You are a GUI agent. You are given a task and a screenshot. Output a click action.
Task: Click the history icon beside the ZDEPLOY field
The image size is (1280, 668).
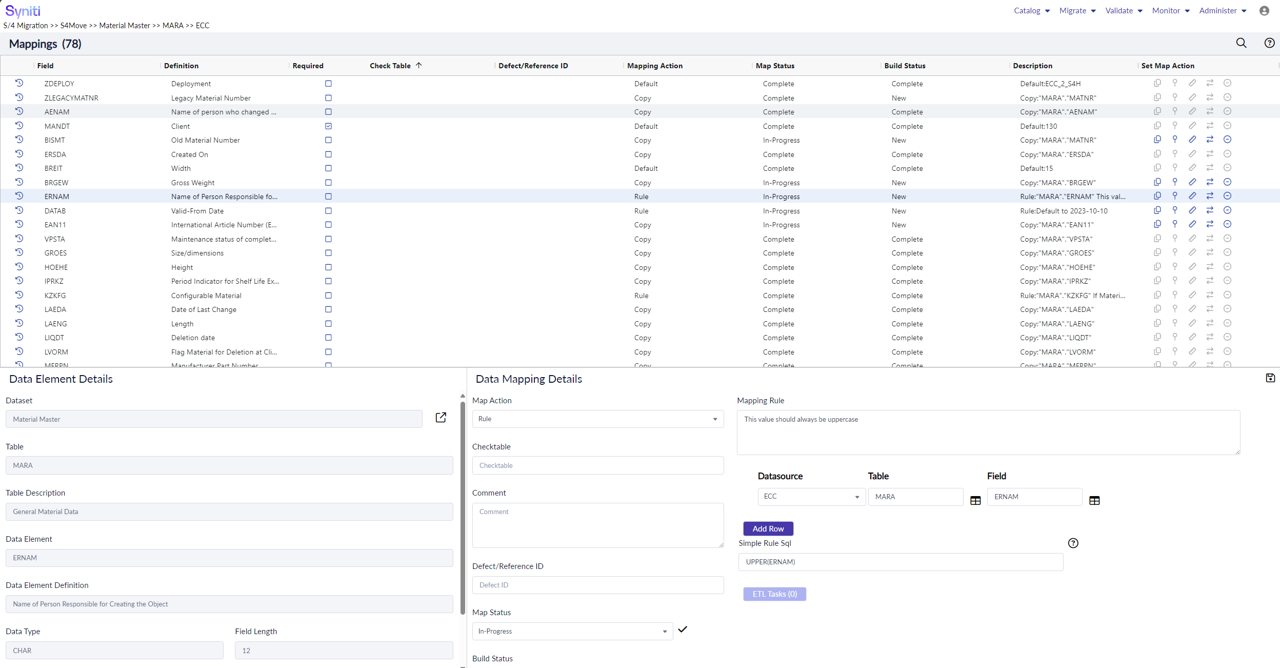click(18, 83)
